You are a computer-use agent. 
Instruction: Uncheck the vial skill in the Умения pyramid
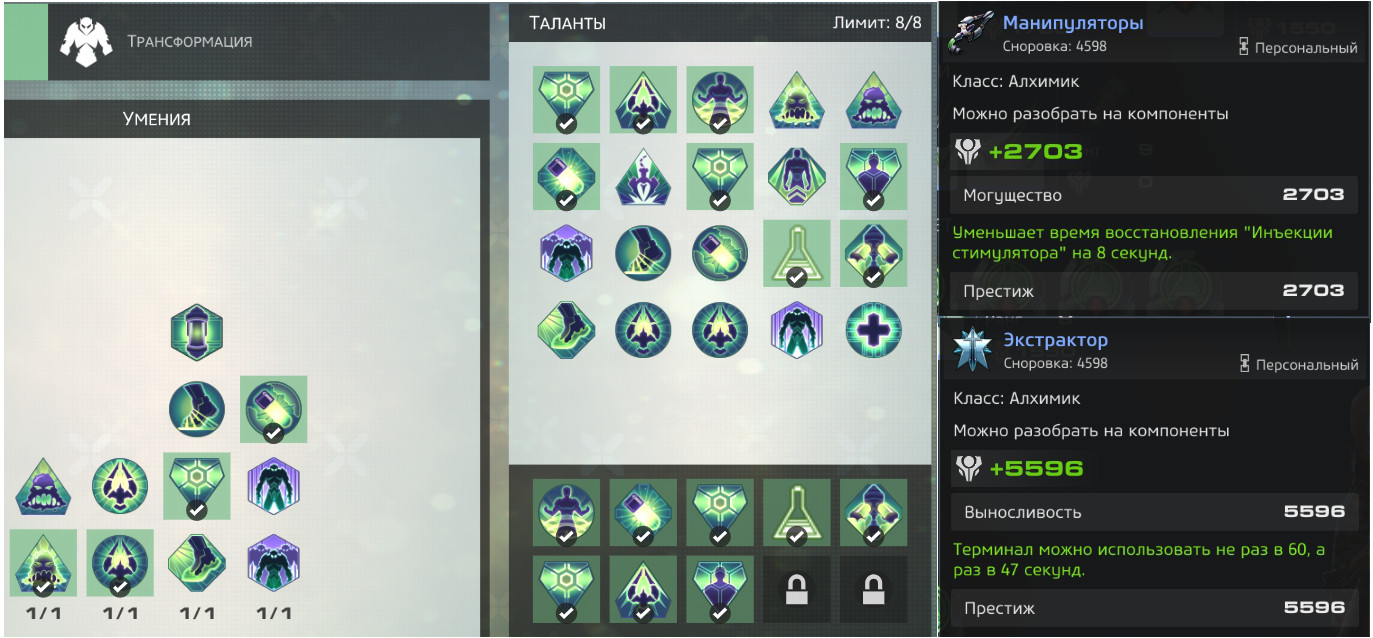(x=273, y=409)
